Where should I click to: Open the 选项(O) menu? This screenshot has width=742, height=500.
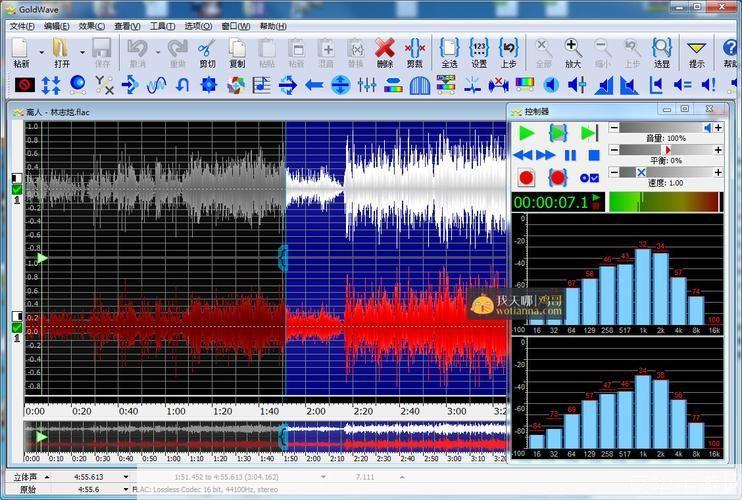198,26
